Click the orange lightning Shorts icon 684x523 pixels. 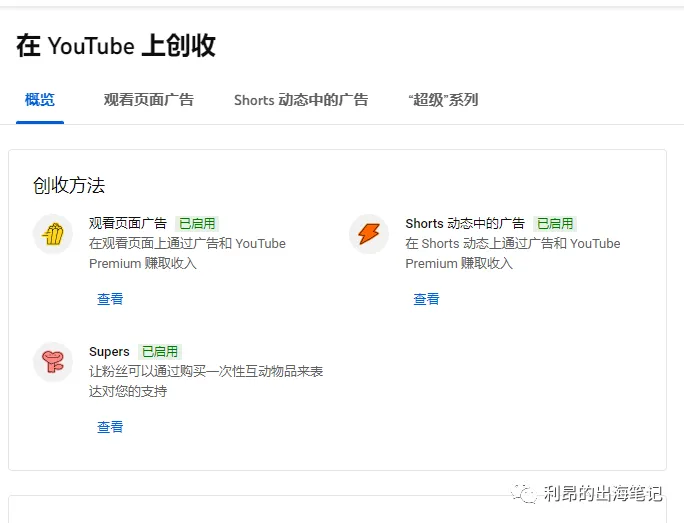tap(369, 234)
